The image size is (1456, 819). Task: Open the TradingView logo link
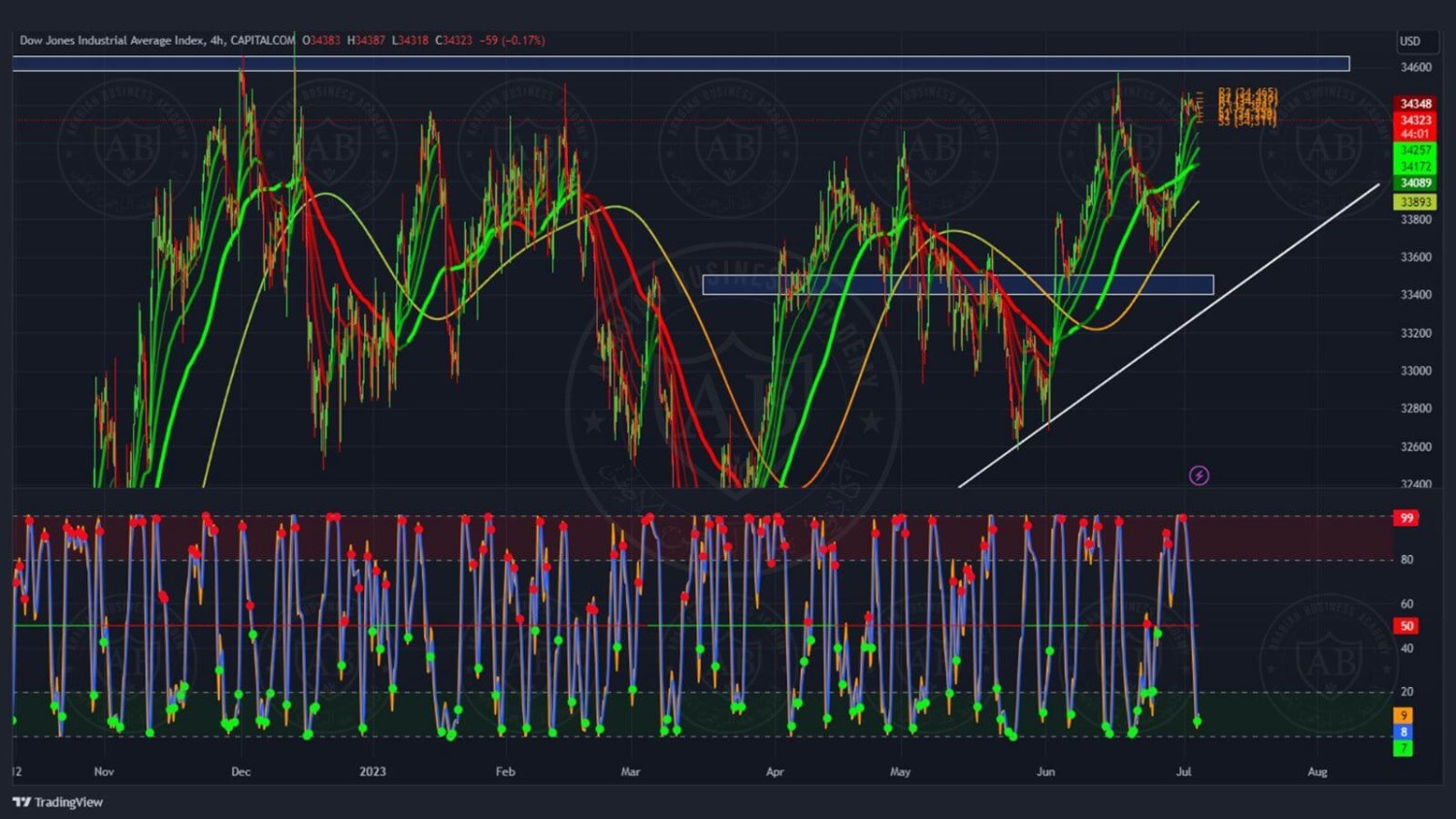click(58, 803)
